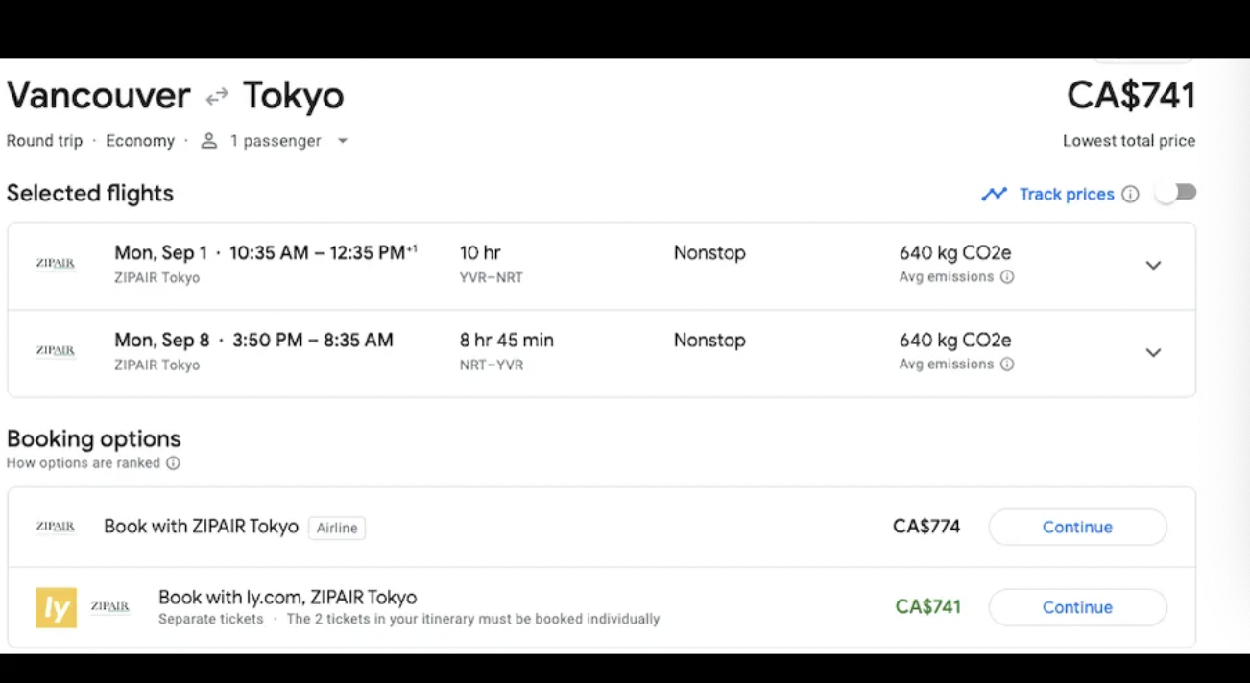This screenshot has width=1250, height=683.
Task: Select the Book with ZIPAIR Tokyo option
Action: point(201,526)
